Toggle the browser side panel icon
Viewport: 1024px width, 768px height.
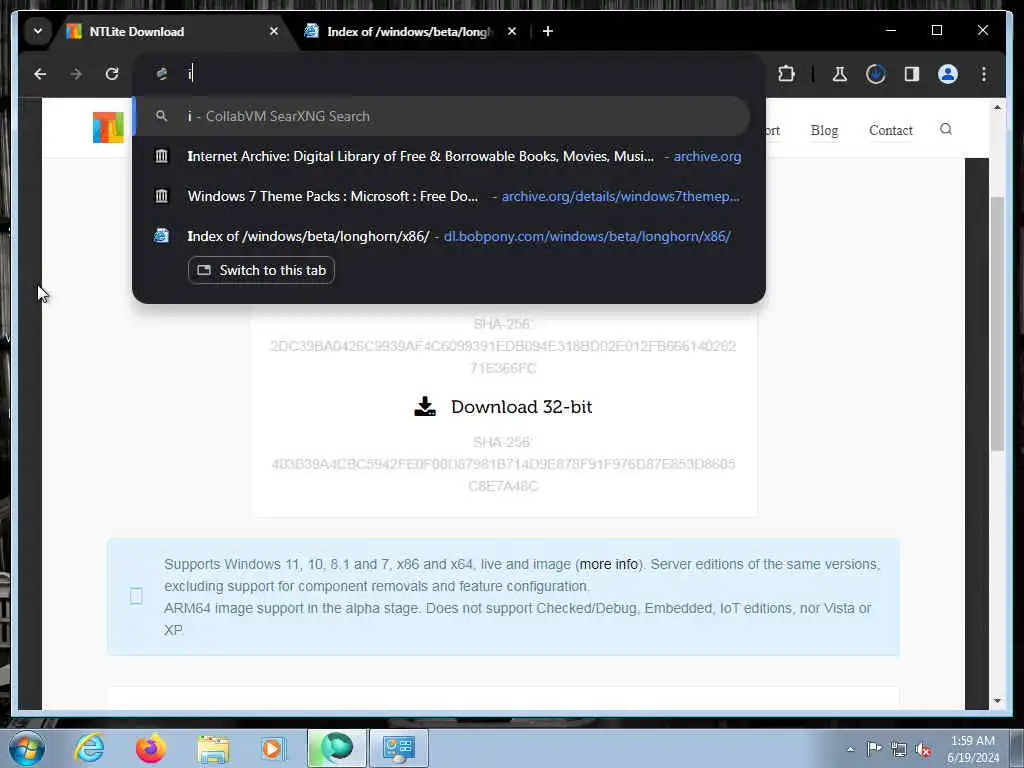pyautogui.click(x=912, y=74)
